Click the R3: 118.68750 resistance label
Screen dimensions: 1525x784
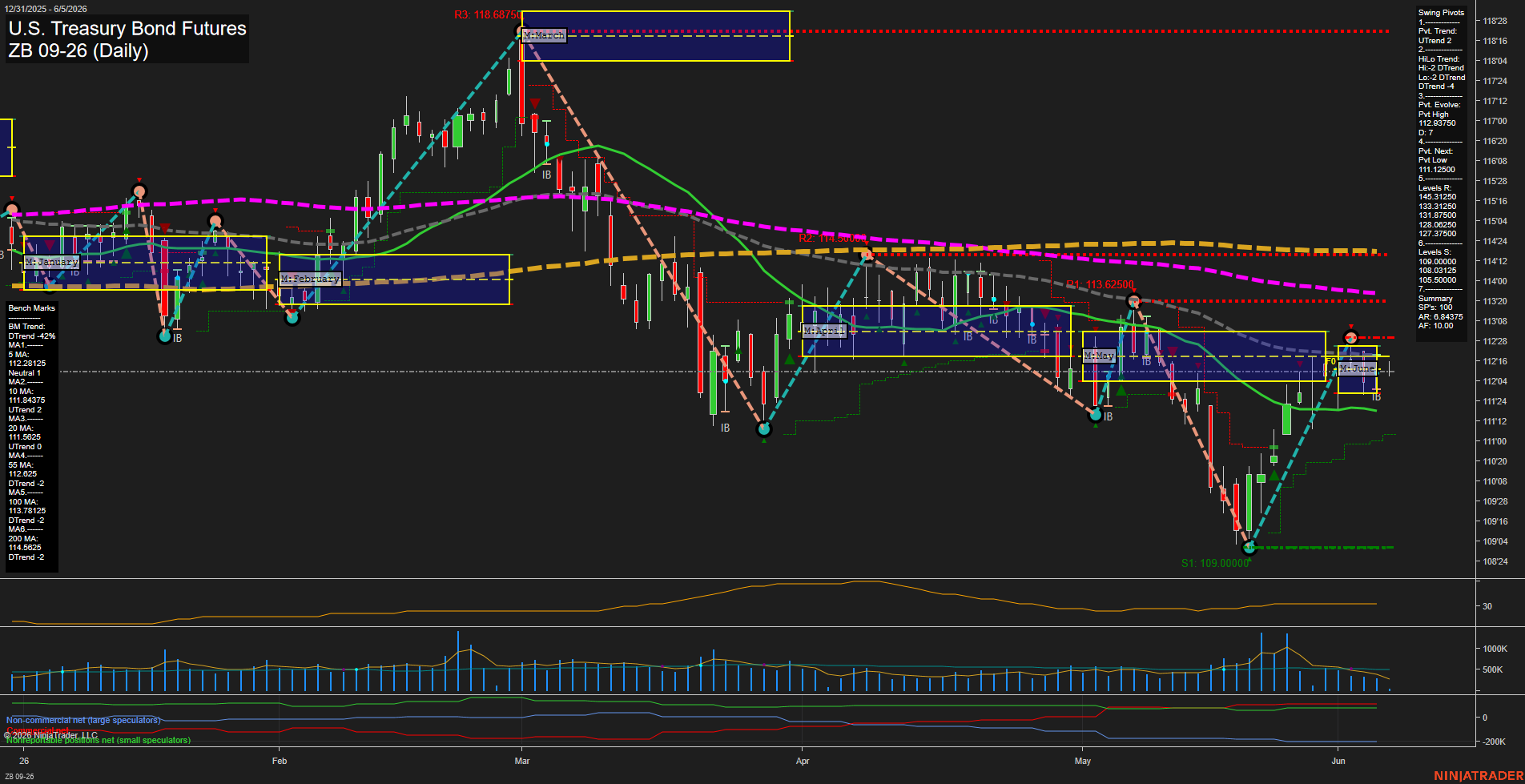click(487, 14)
